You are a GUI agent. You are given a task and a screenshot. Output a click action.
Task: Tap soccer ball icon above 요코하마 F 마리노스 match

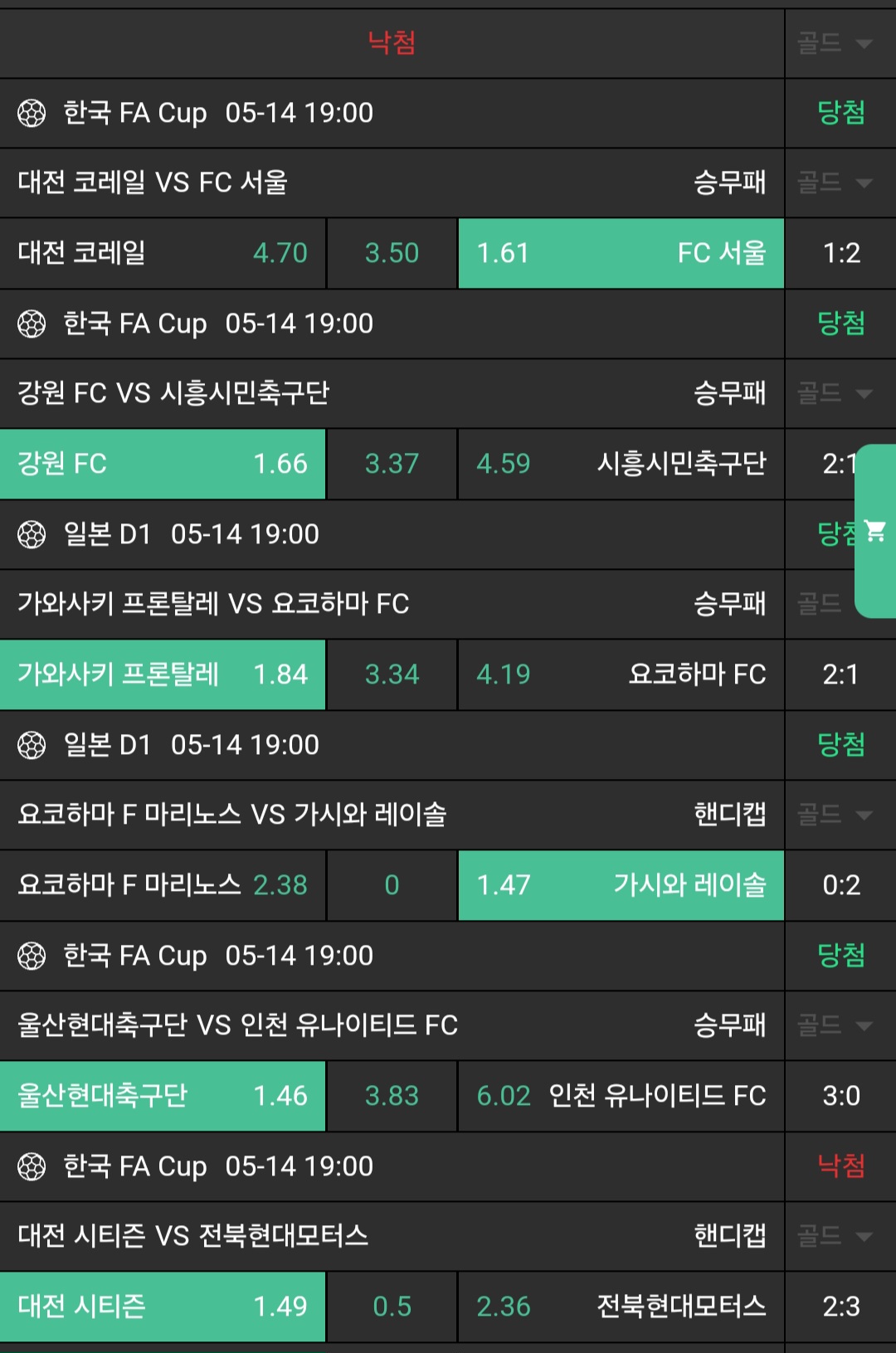click(x=32, y=745)
